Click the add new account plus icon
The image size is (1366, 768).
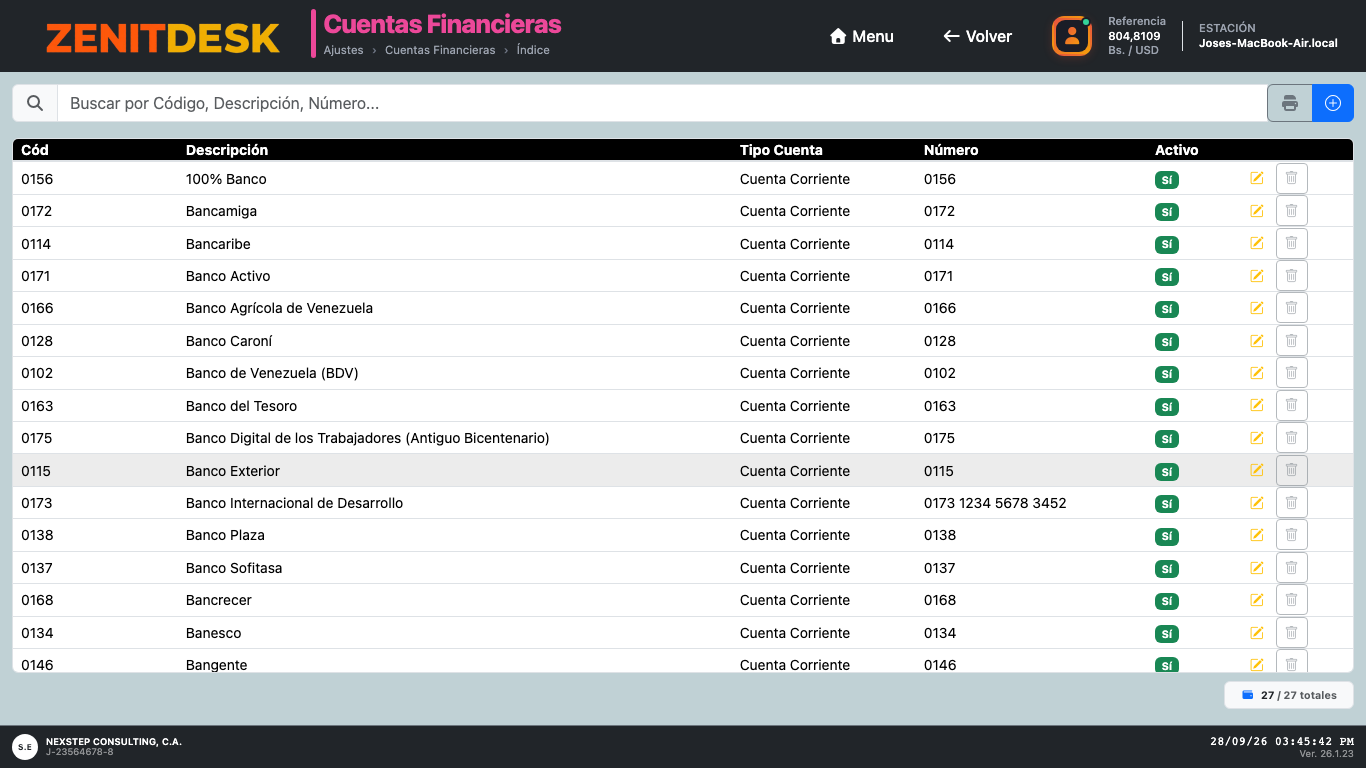1333,103
